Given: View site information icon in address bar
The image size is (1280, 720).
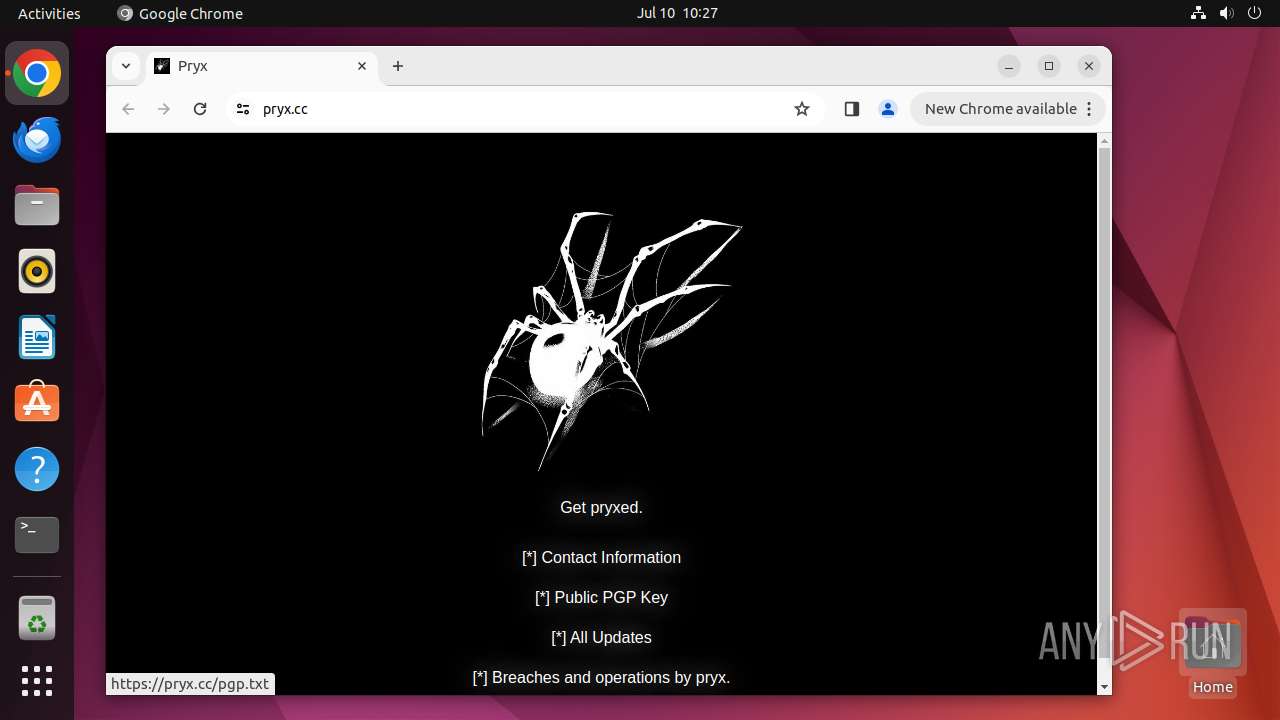Looking at the screenshot, I should coord(243,109).
